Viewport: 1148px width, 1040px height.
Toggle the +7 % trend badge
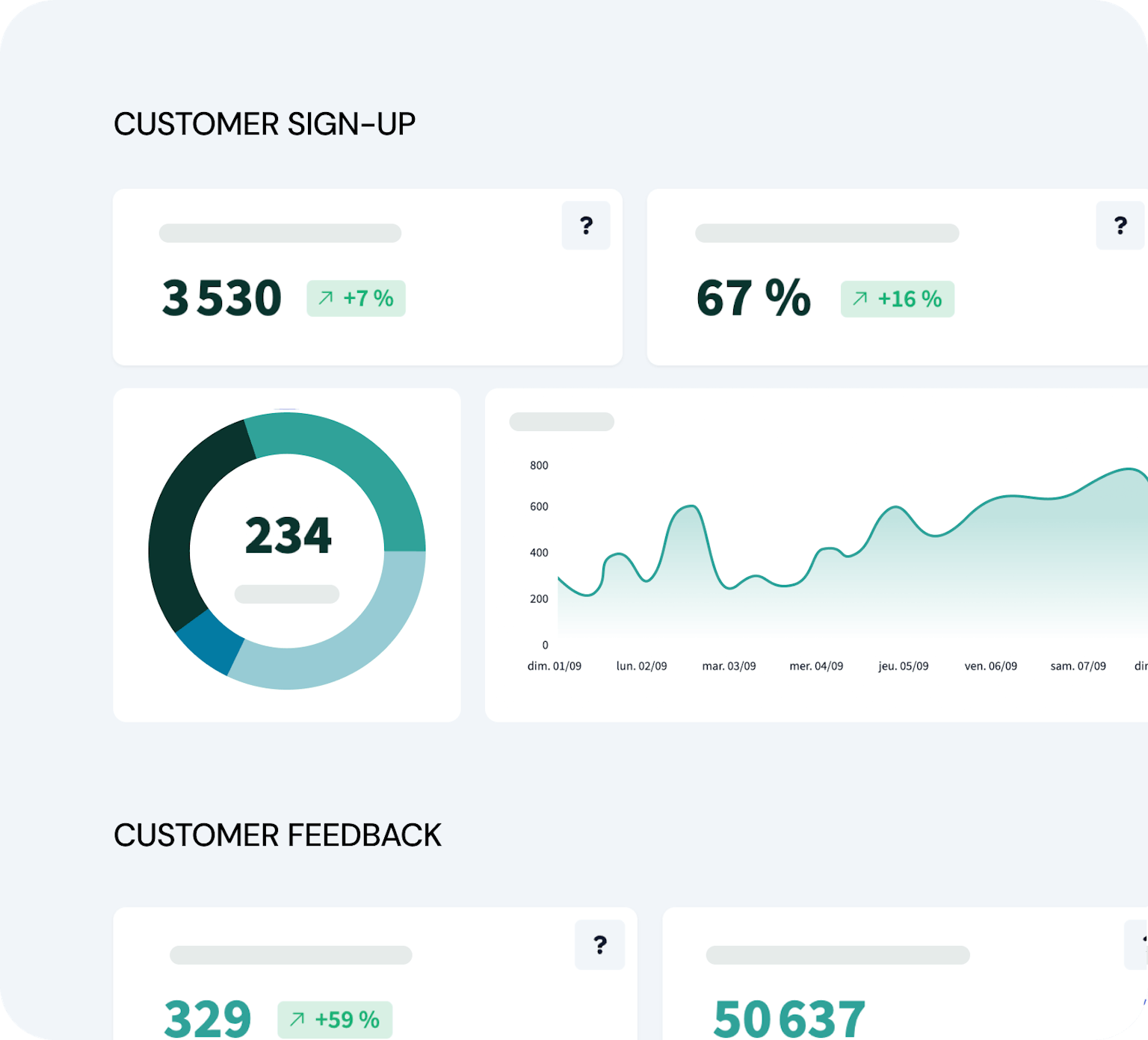pyautogui.click(x=356, y=297)
